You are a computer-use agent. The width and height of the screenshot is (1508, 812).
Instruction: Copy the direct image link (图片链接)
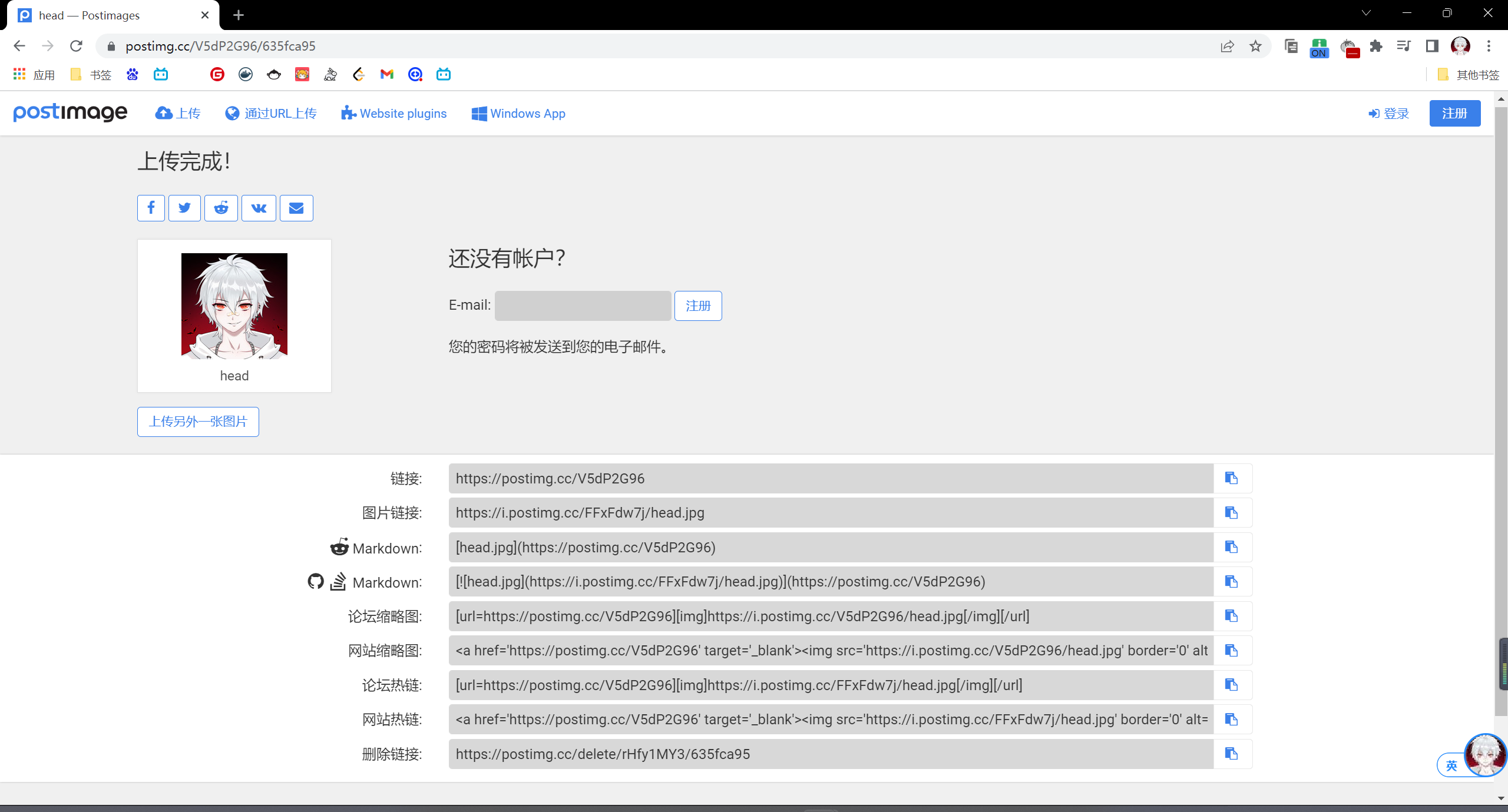[x=1231, y=512]
